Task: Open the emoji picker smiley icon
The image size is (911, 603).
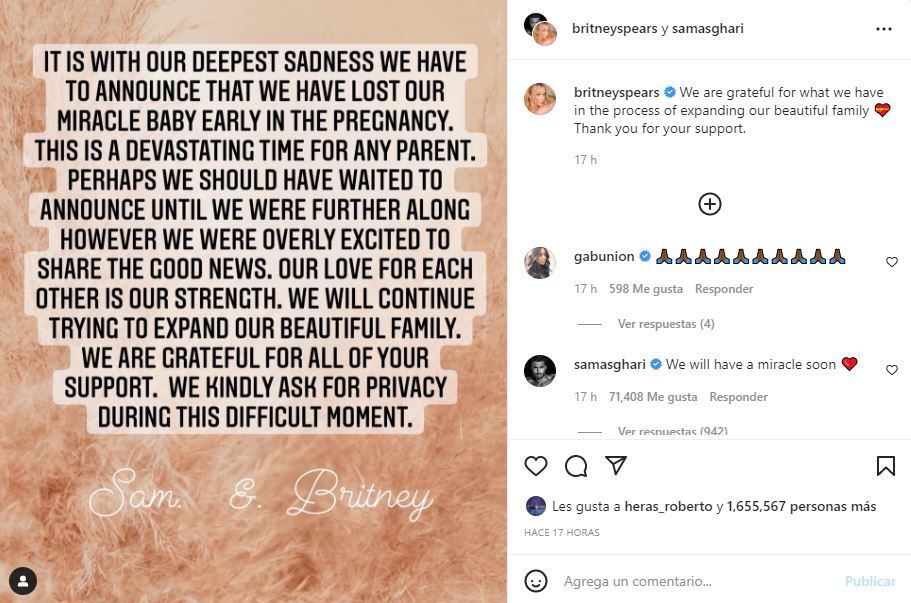Action: click(536, 581)
